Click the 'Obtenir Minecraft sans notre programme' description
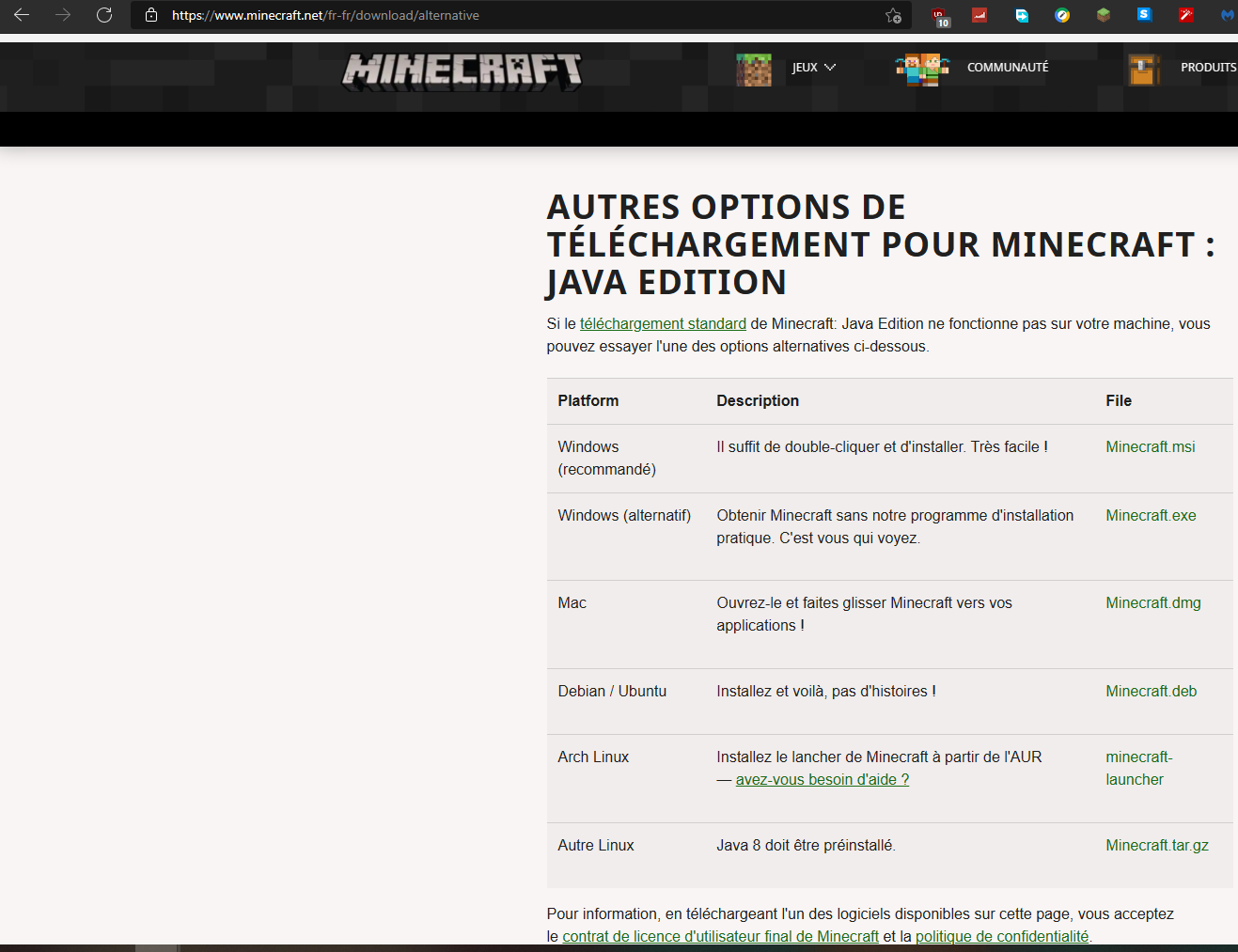The image size is (1238, 952). click(x=895, y=526)
